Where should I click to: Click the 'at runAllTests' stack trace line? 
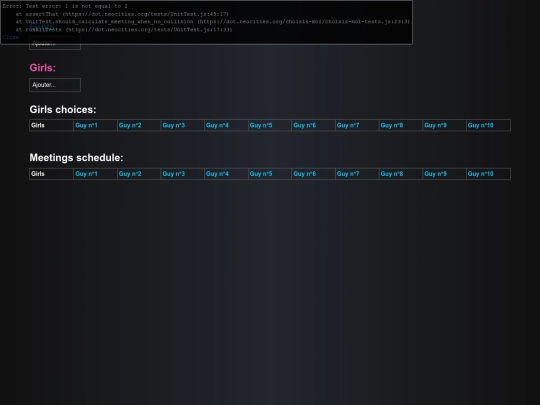coord(124,30)
